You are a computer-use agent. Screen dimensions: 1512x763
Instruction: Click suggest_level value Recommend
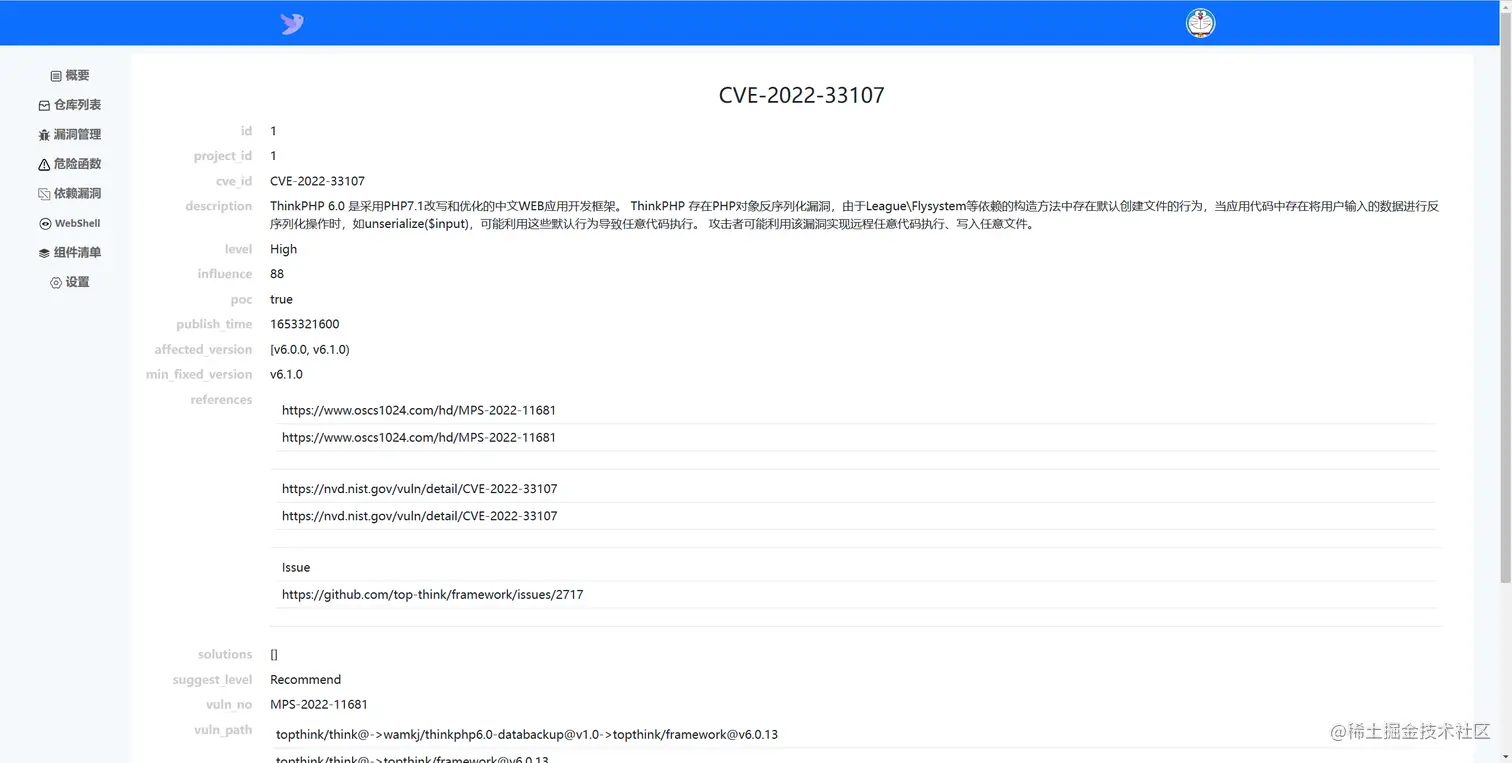tap(306, 679)
